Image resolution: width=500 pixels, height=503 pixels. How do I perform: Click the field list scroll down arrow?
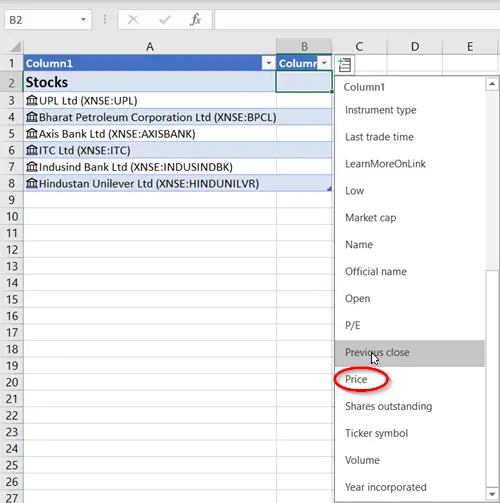point(492,494)
